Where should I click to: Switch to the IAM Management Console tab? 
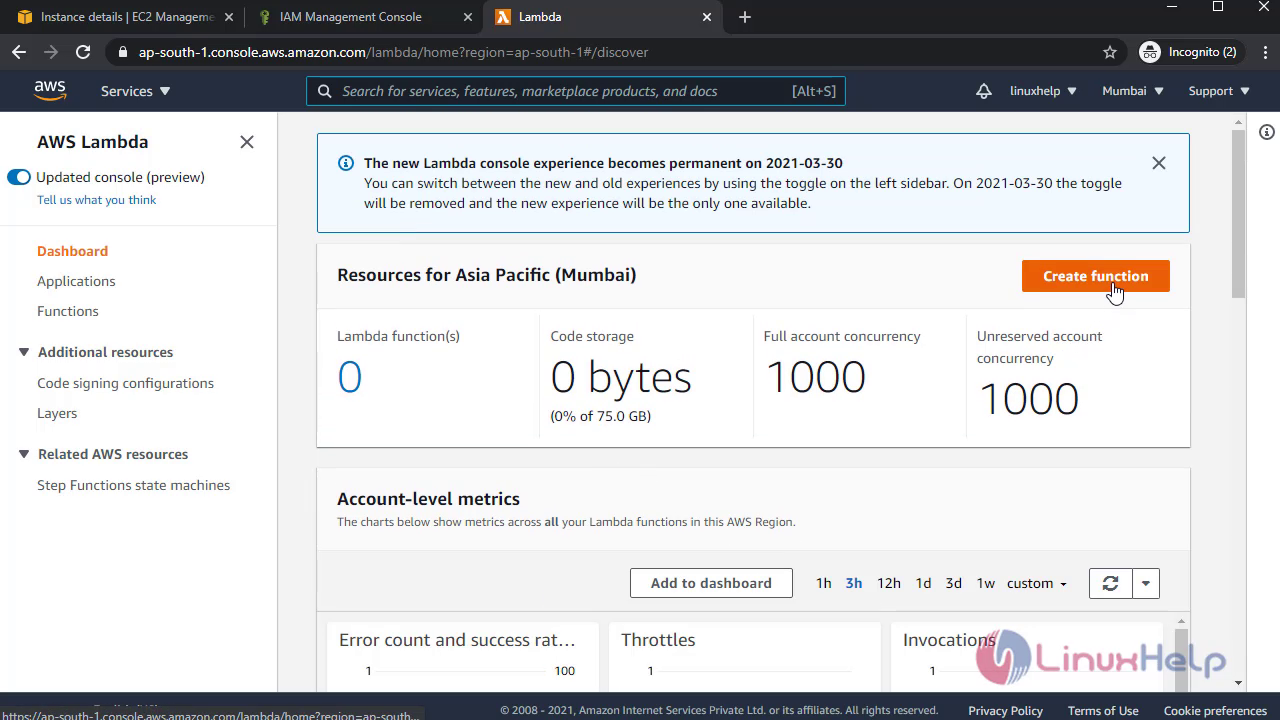pyautogui.click(x=364, y=17)
